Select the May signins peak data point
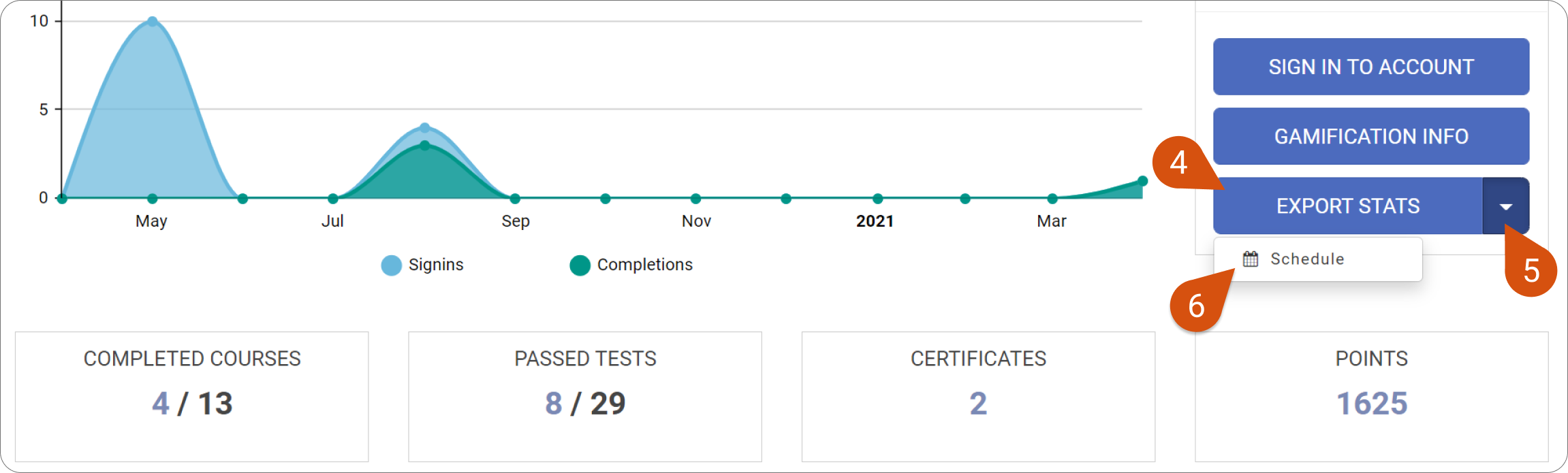This screenshot has height=473, width=1568. pyautogui.click(x=153, y=22)
